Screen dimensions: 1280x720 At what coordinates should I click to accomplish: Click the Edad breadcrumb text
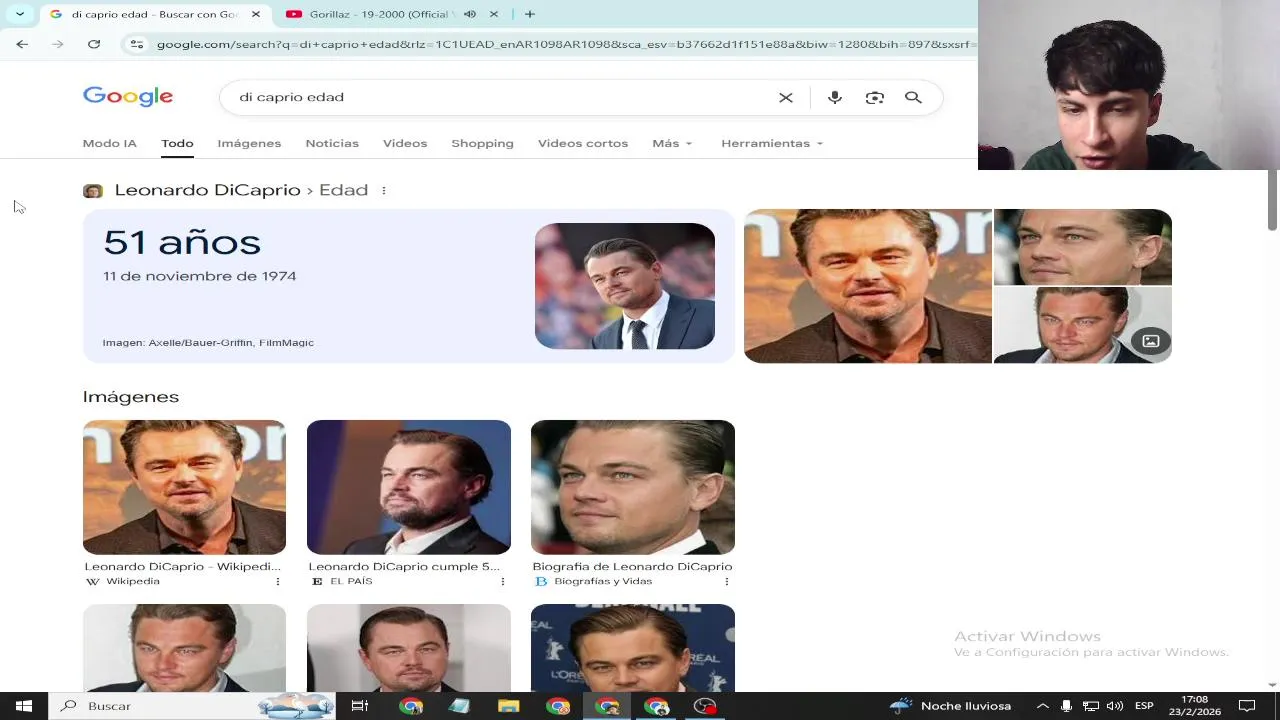coord(343,190)
